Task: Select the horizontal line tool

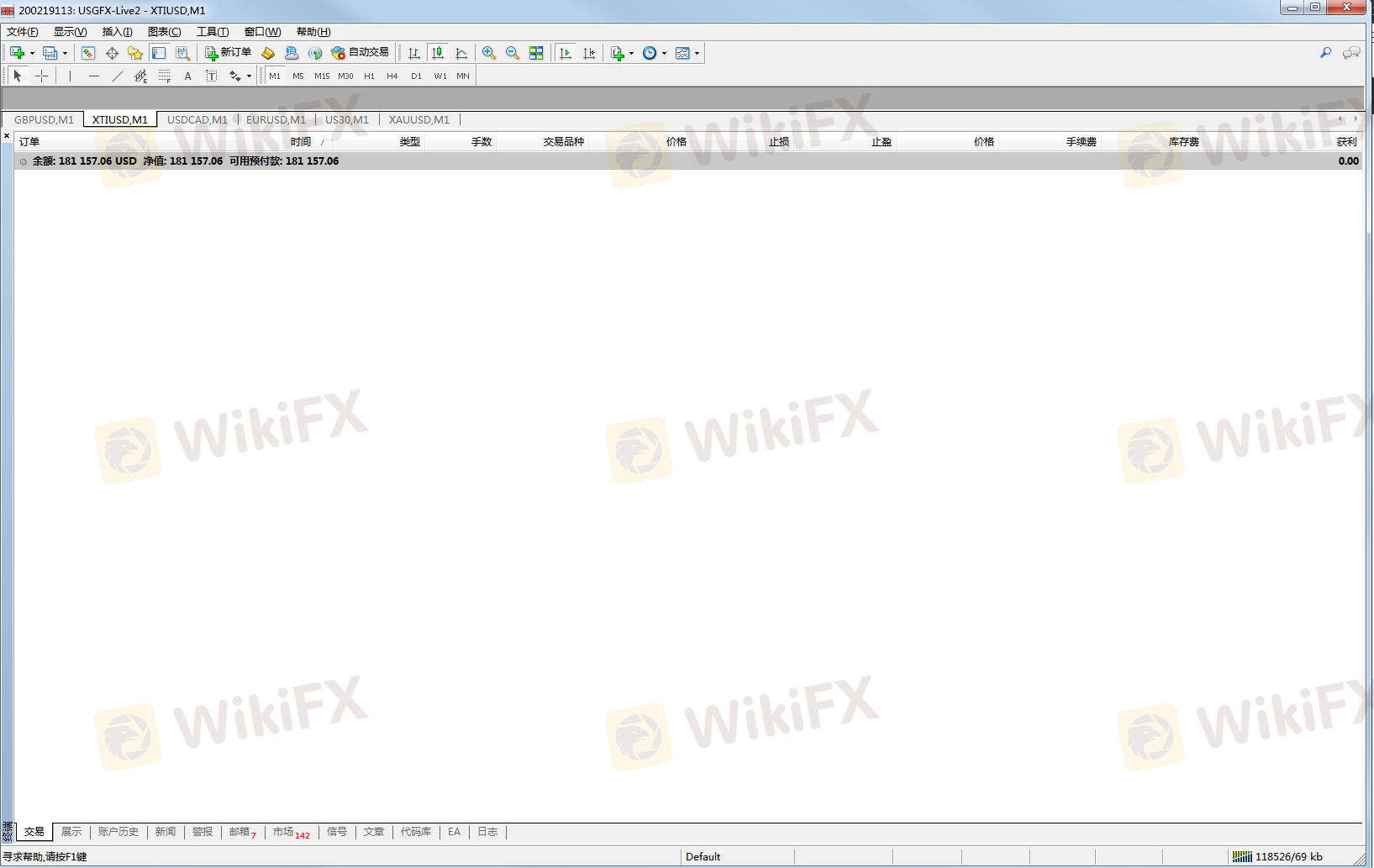Action: [x=93, y=76]
